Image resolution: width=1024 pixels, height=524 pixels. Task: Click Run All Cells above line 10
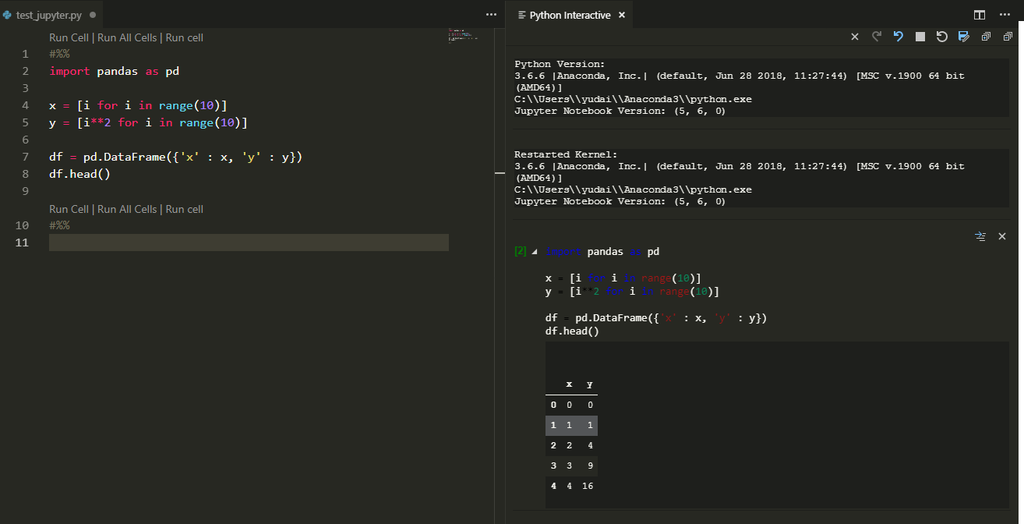[127, 209]
